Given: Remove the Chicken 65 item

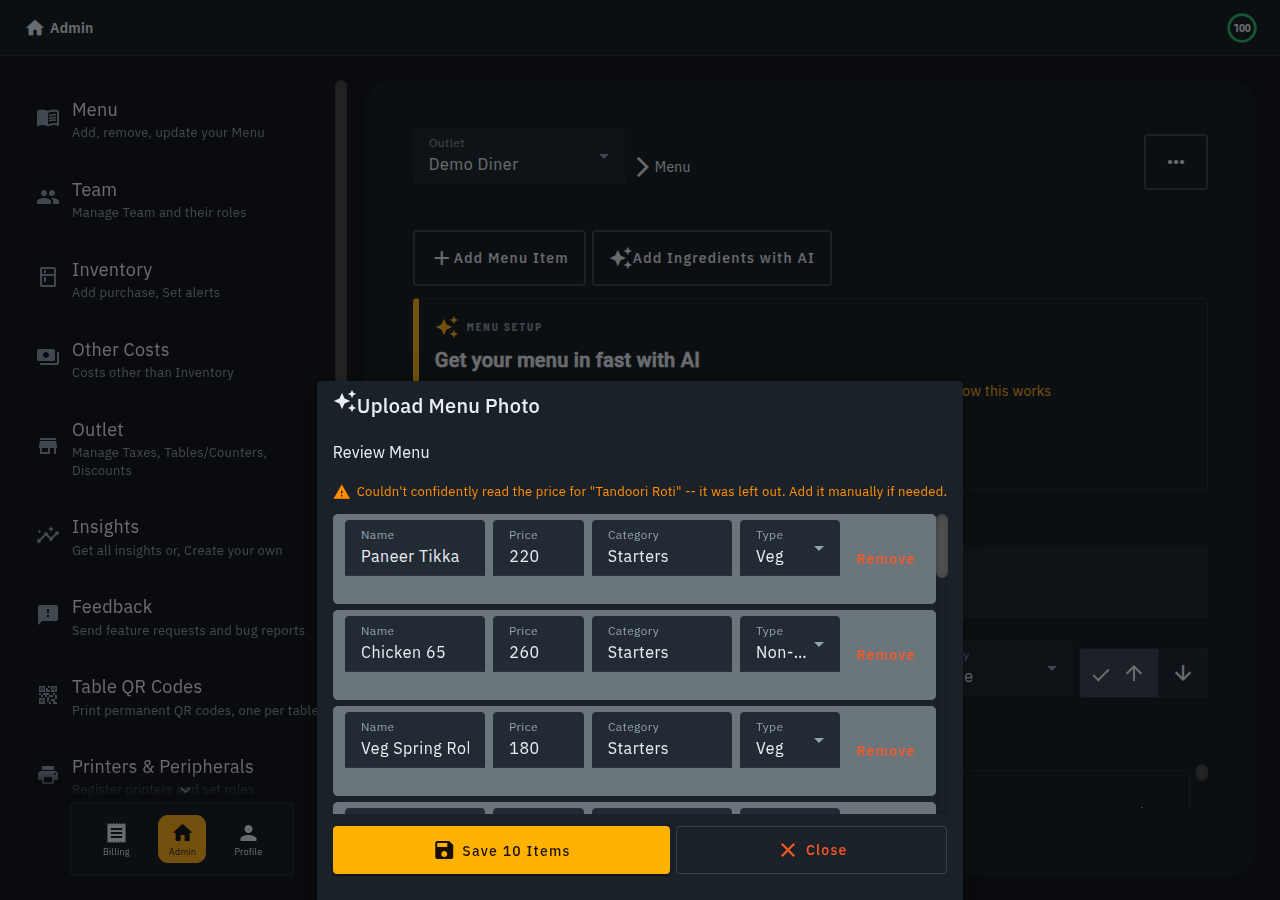Looking at the screenshot, I should (x=885, y=655).
